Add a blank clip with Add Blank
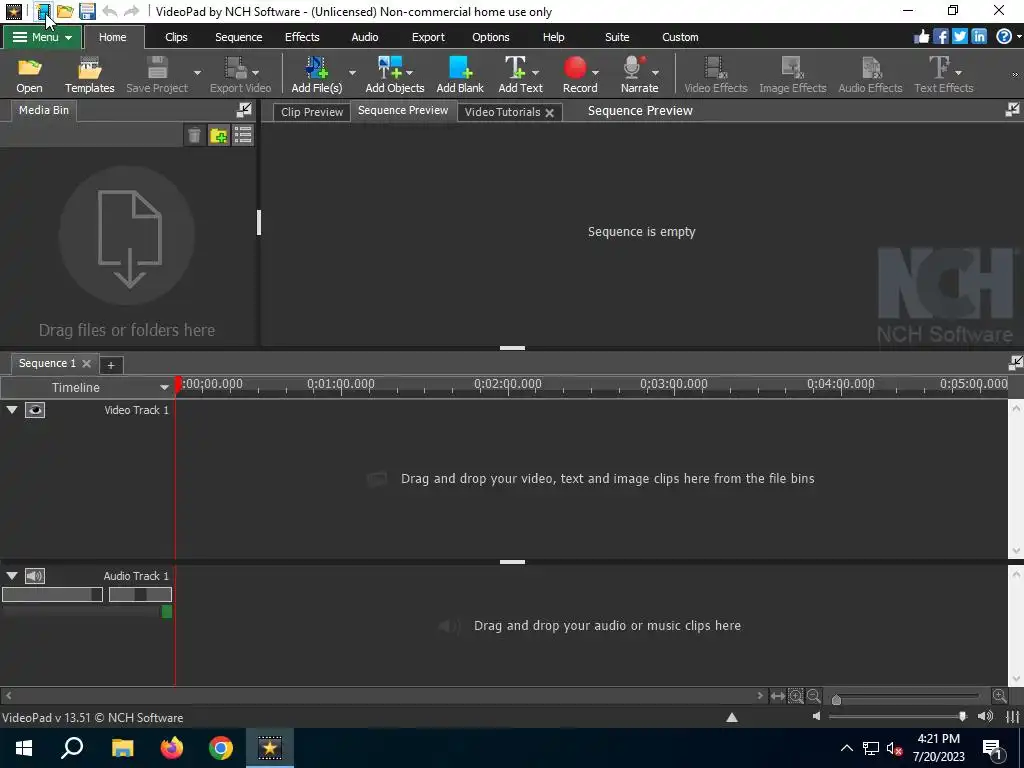Image resolution: width=1024 pixels, height=768 pixels. [460, 75]
